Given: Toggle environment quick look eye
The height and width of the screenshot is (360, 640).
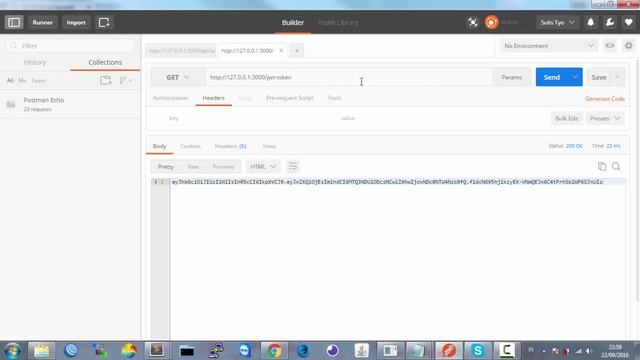Looking at the screenshot, I should coord(610,46).
